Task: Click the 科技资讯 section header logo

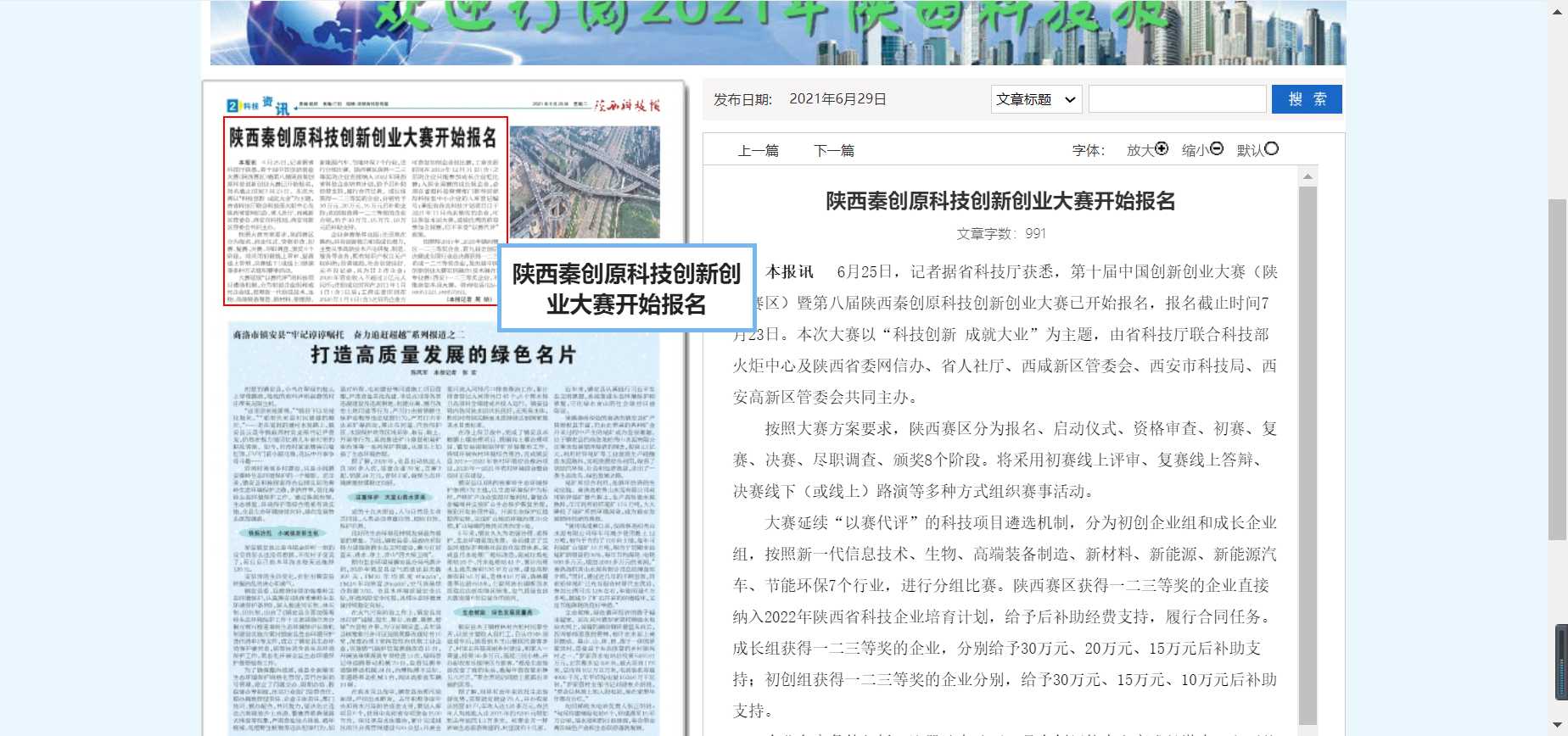Action: pos(257,105)
